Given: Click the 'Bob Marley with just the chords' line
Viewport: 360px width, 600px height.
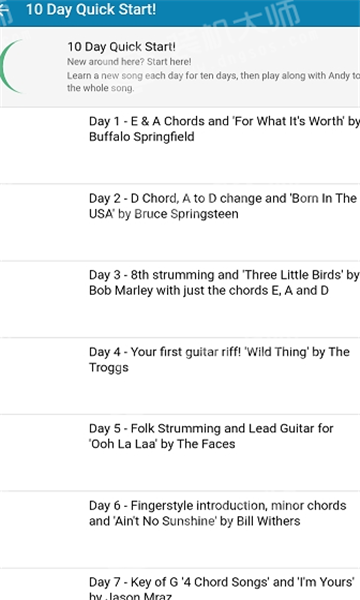Looking at the screenshot, I should click(209, 290).
